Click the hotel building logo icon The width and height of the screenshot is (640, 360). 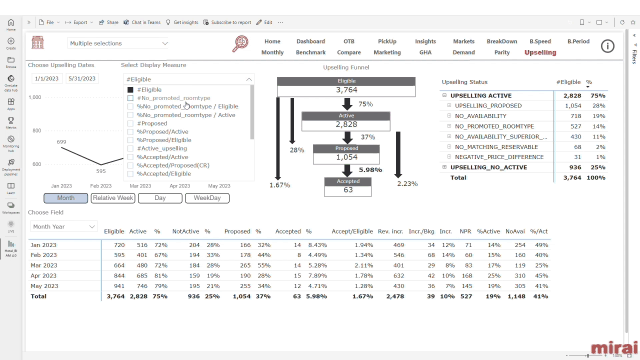(38, 42)
